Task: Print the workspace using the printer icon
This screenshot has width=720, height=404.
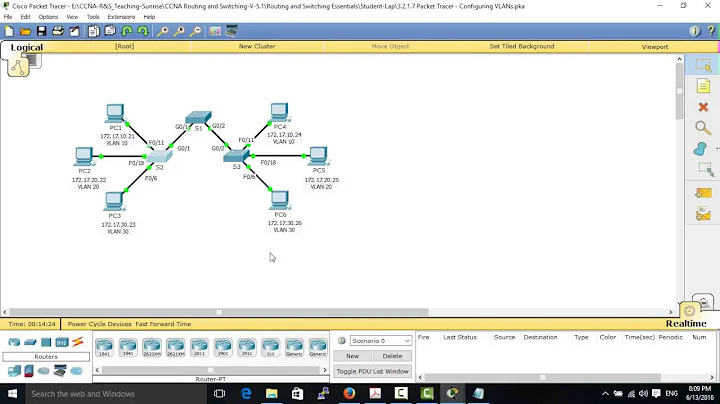Action: click(58, 31)
